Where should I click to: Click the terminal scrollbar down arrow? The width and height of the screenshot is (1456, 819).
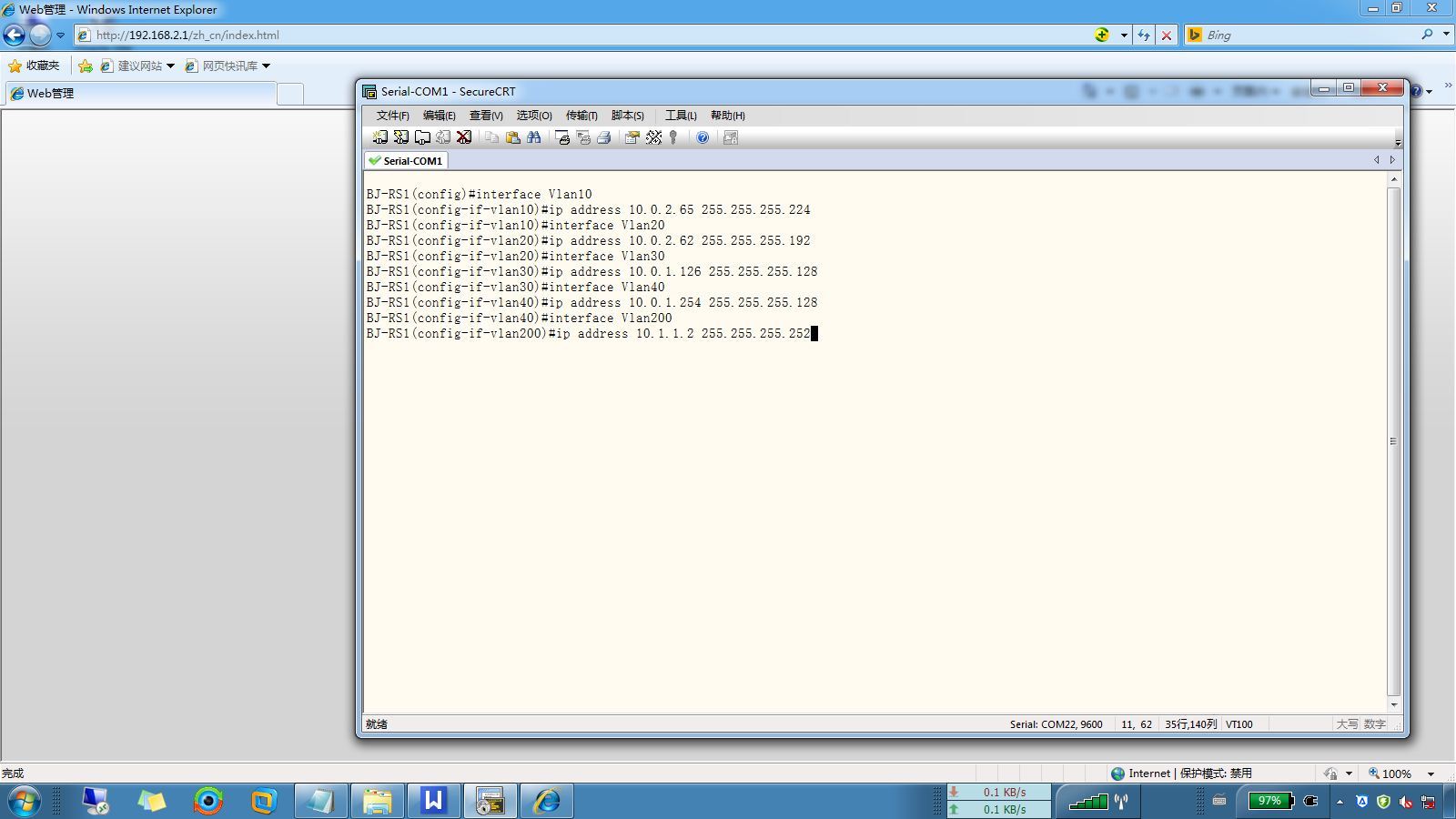(x=1393, y=704)
